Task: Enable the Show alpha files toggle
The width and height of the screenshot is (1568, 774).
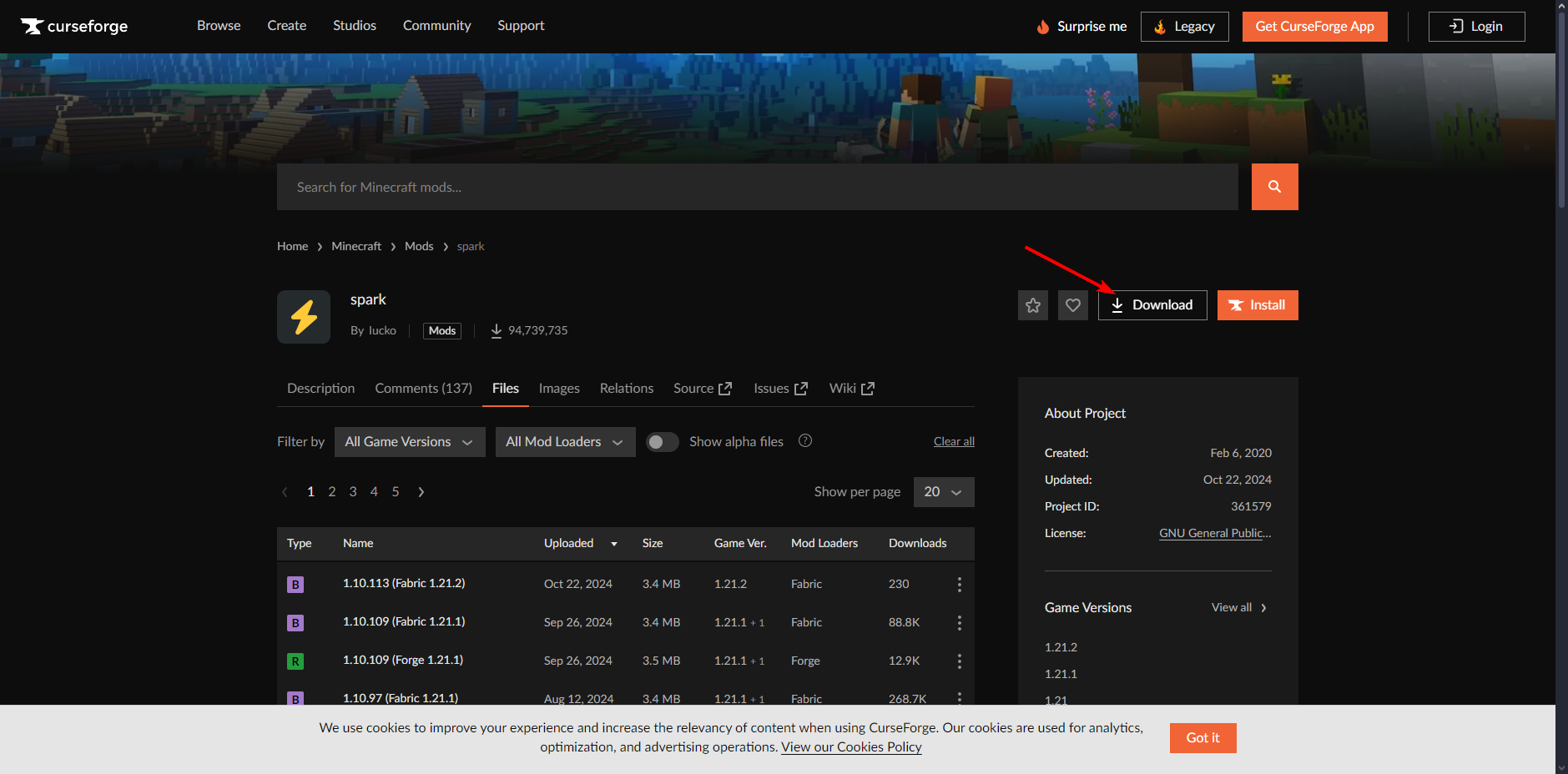Action: 663,442
